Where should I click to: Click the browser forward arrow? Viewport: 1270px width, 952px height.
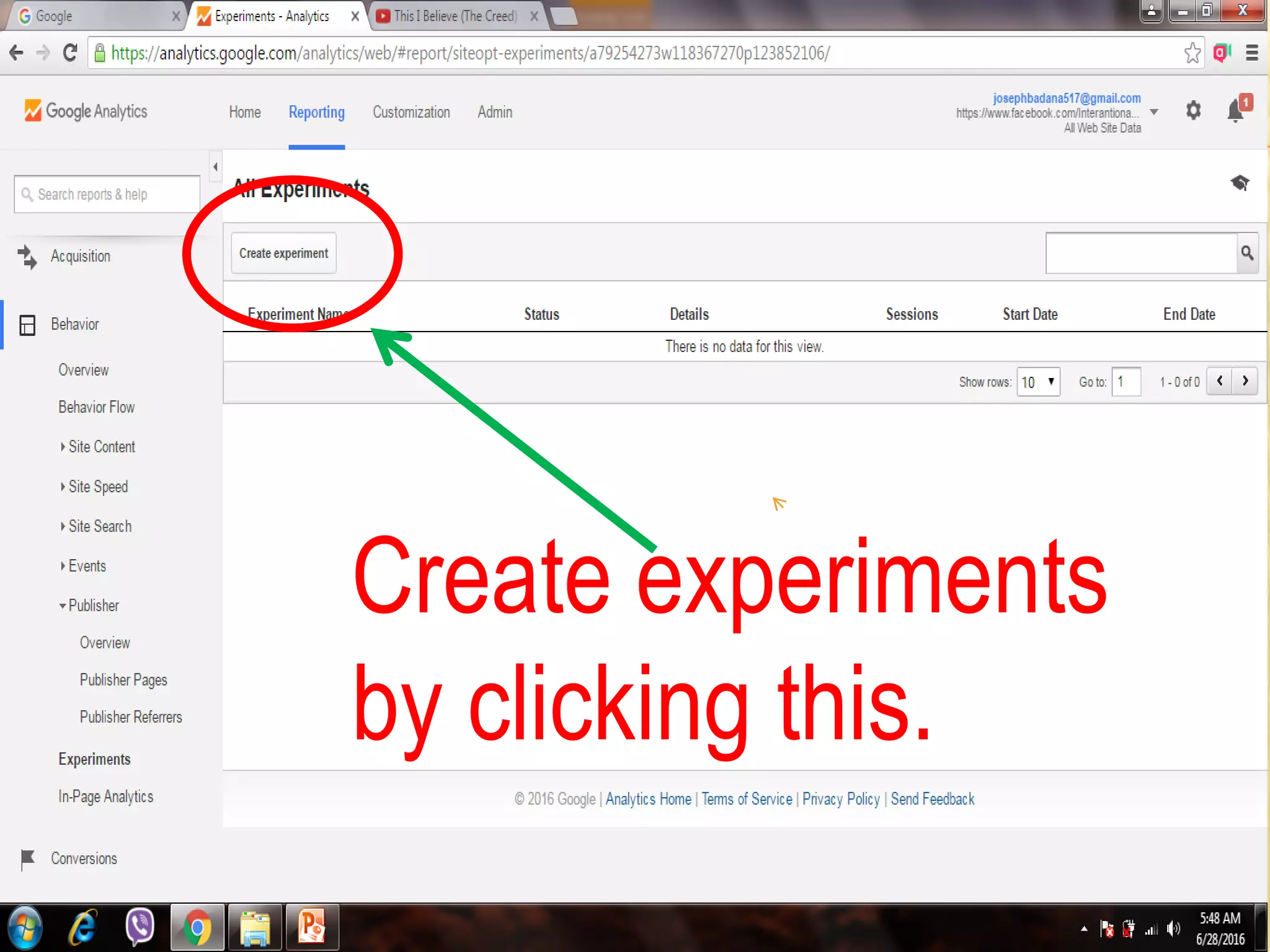pyautogui.click(x=43, y=53)
